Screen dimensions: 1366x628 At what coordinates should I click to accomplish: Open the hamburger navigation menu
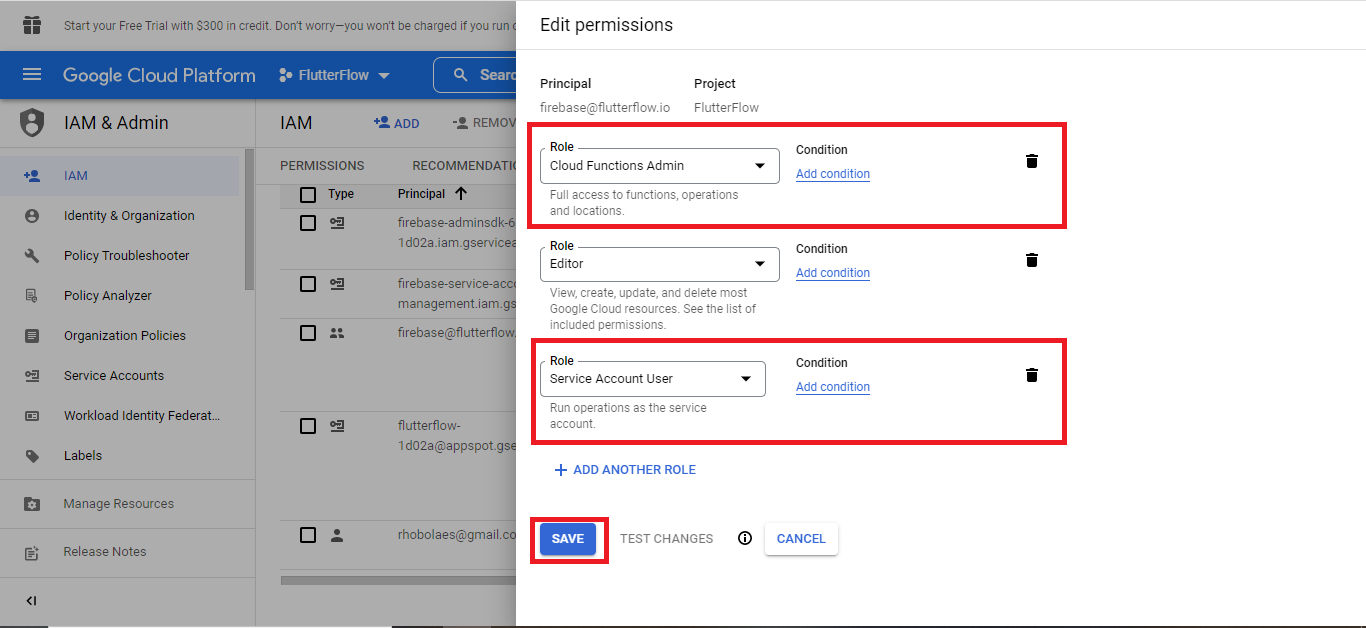(32, 75)
